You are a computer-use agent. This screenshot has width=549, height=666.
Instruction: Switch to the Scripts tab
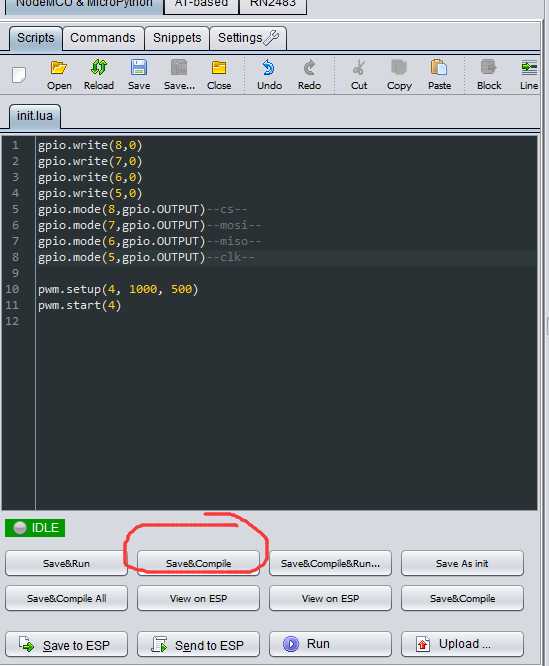36,38
